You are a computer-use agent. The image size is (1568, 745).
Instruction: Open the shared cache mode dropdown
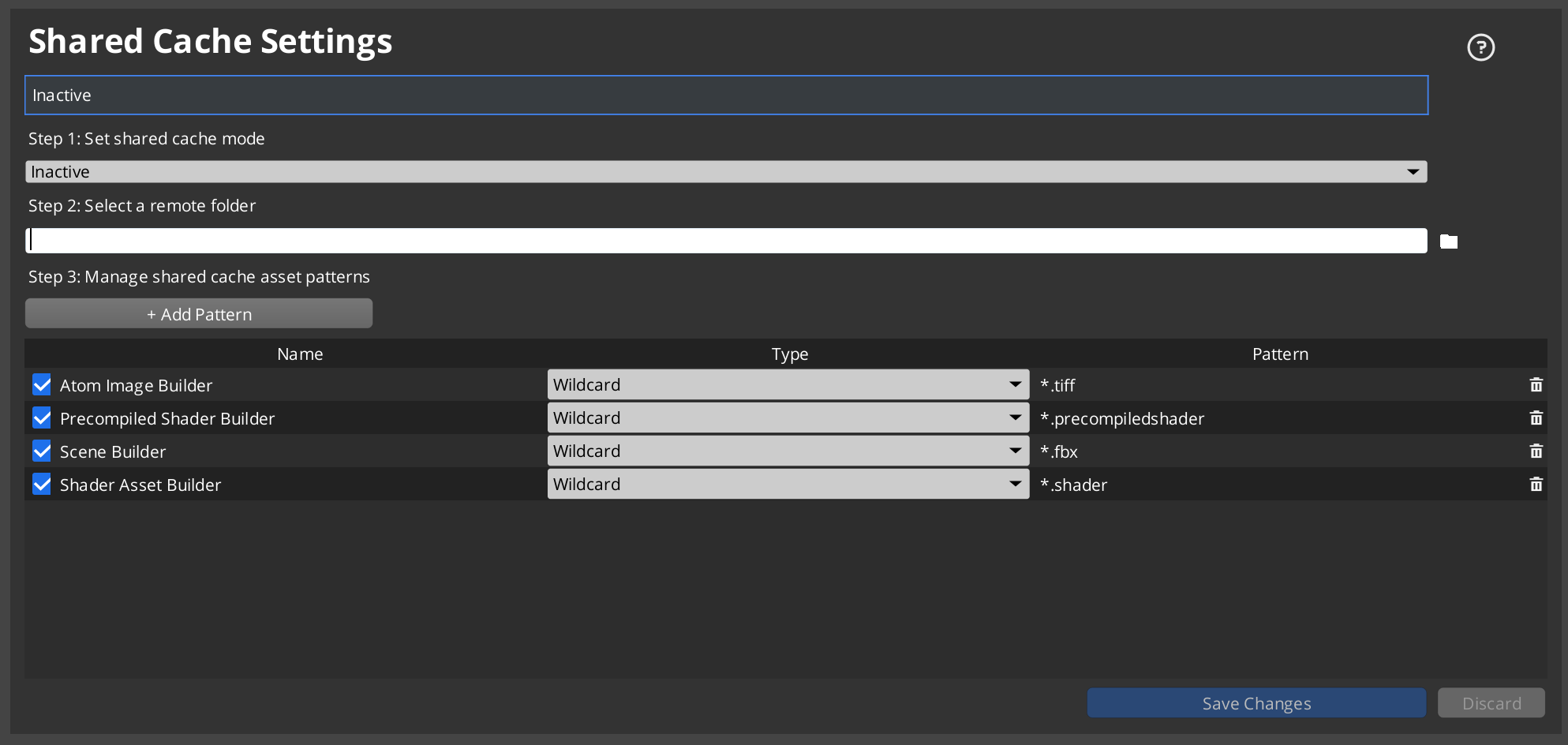click(1413, 171)
